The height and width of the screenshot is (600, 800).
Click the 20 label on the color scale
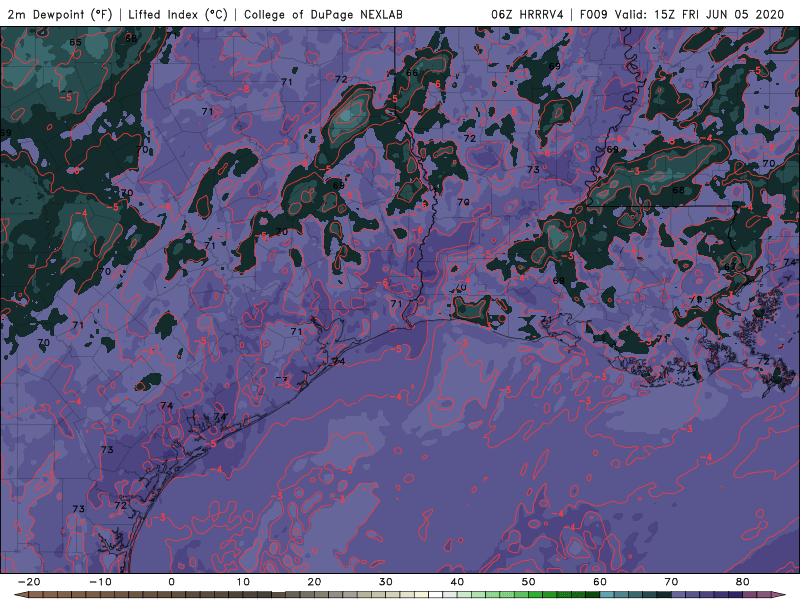click(314, 582)
